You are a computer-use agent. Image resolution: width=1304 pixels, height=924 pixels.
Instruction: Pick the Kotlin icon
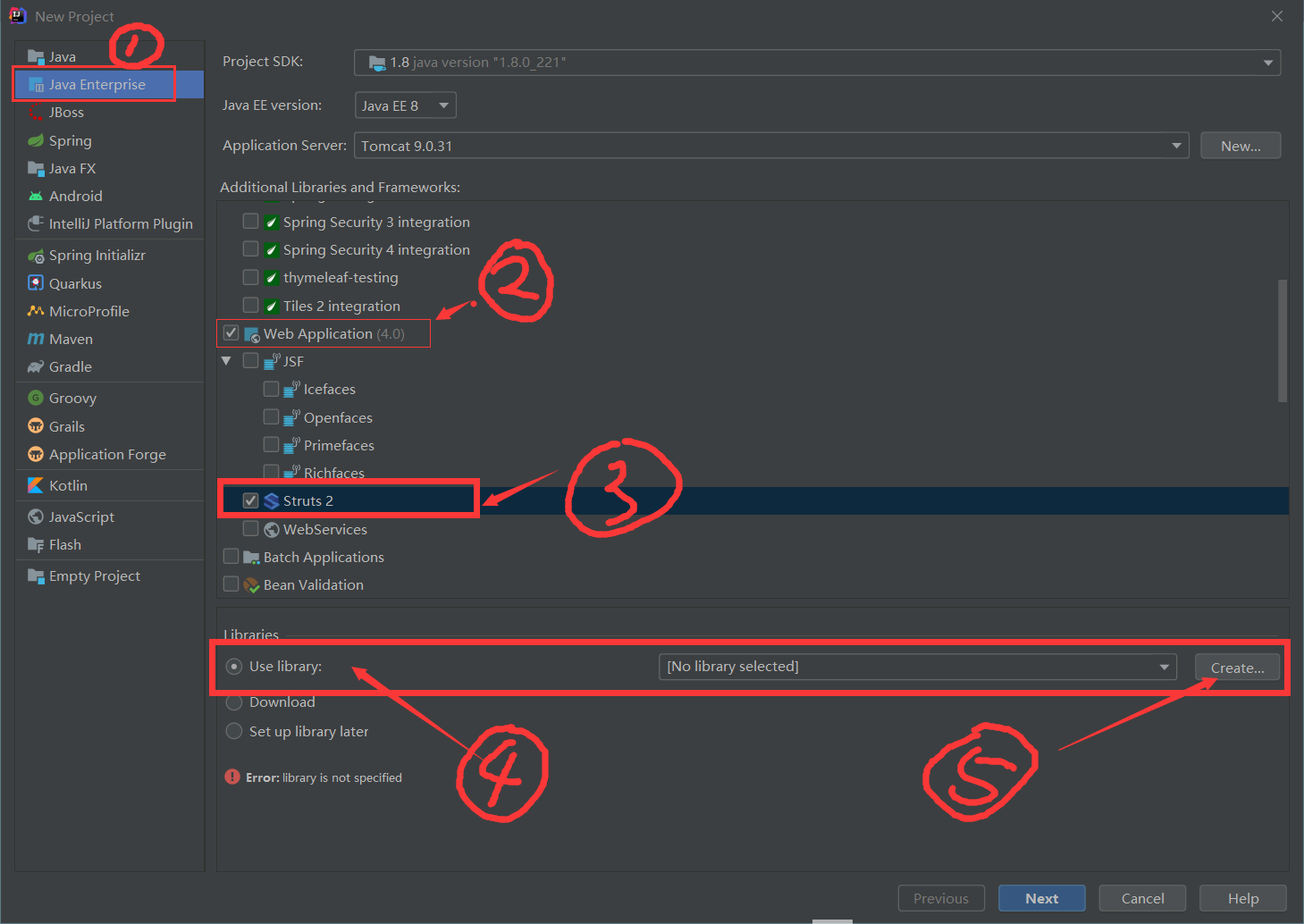pyautogui.click(x=36, y=485)
